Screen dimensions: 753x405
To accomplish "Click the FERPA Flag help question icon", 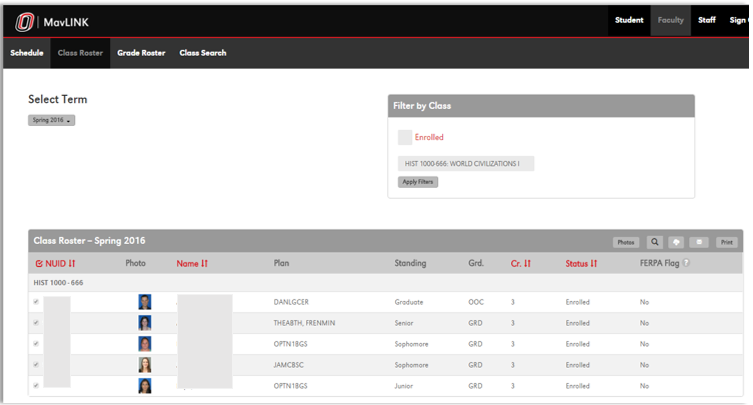I will click(x=686, y=264).
